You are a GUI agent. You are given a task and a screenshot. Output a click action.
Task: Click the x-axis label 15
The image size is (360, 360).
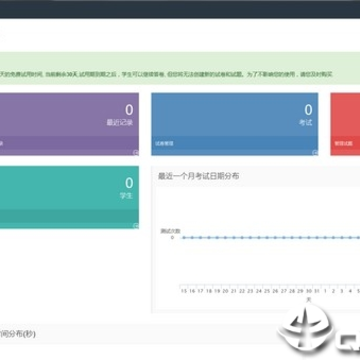[184, 291]
